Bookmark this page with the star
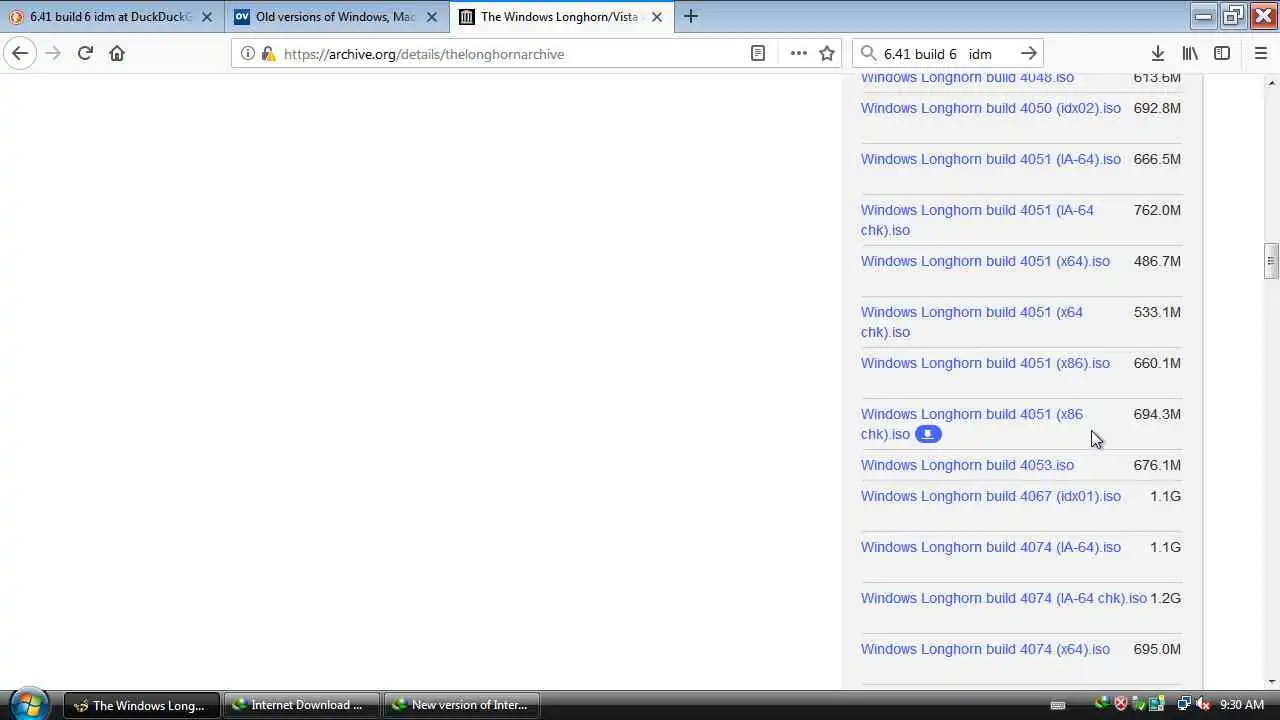The width and height of the screenshot is (1280, 720). (827, 54)
